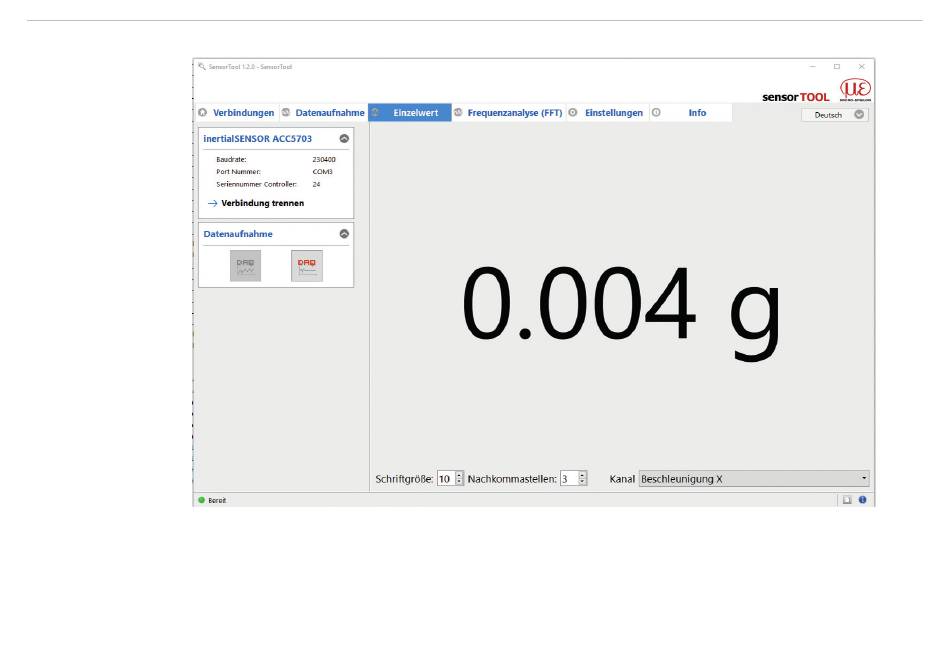Click the Micro-Epsilon logo
950x657 pixels.
(855, 90)
